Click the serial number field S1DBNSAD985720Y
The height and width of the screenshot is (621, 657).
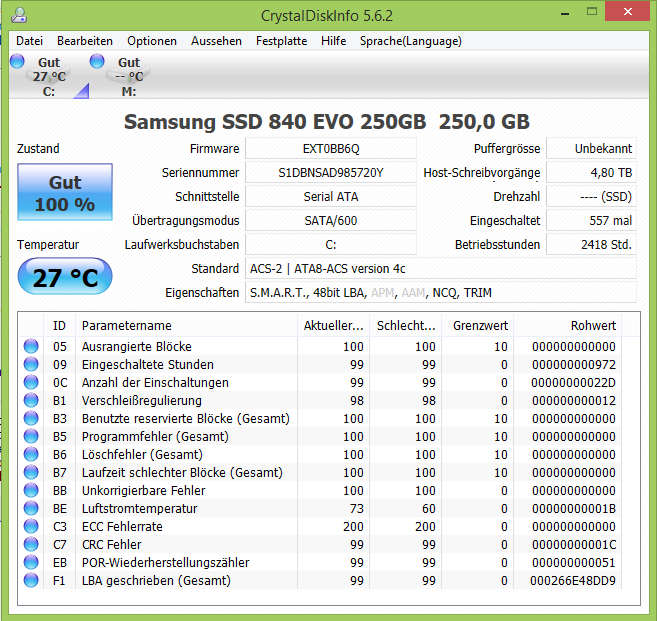coord(331,173)
